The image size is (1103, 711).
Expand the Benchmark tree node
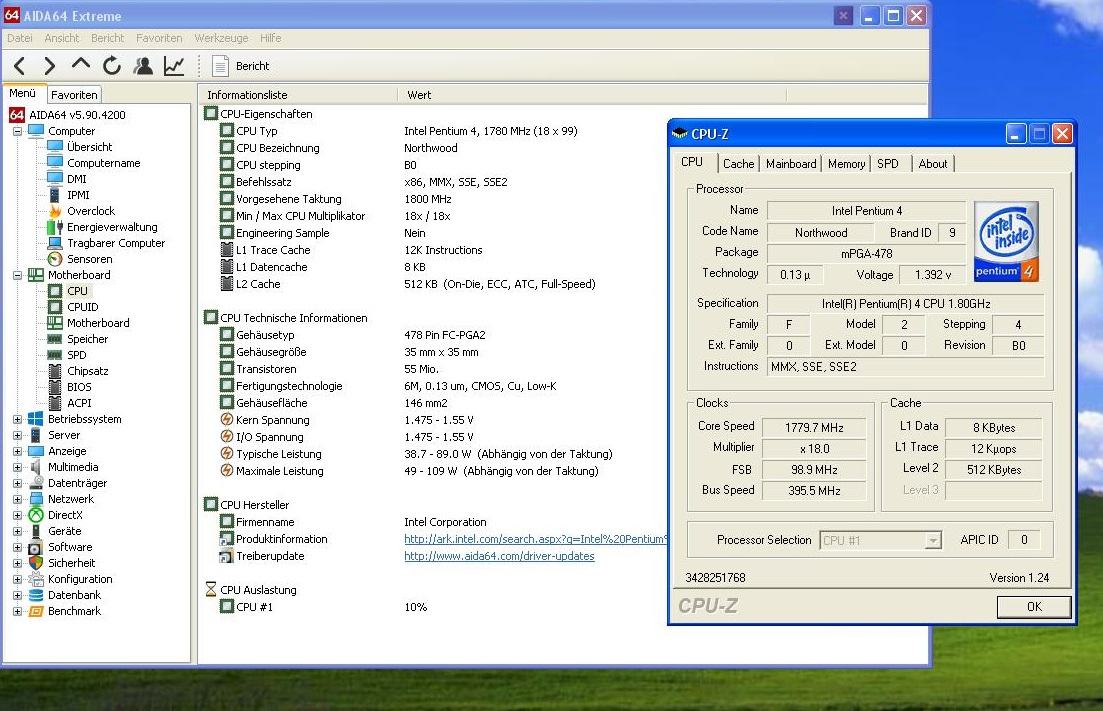(17, 611)
